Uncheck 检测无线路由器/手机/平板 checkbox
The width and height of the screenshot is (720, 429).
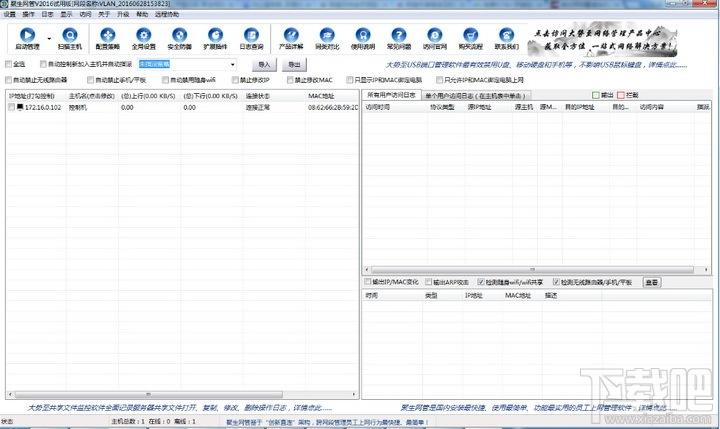click(x=556, y=282)
